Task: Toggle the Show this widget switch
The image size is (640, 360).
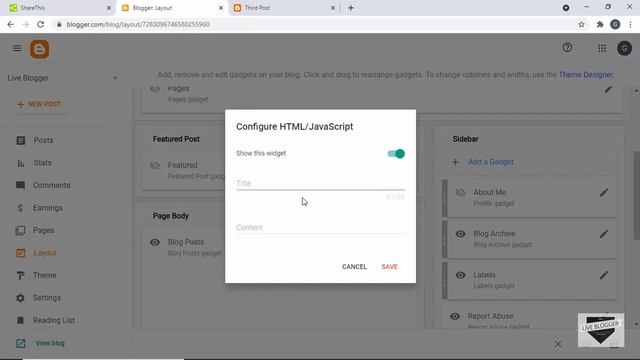Action: click(396, 153)
